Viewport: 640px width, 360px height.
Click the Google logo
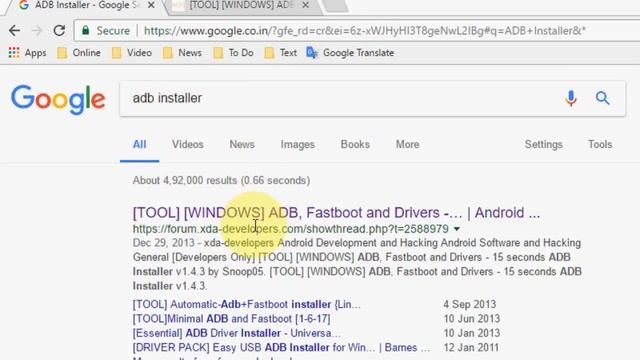(x=58, y=100)
